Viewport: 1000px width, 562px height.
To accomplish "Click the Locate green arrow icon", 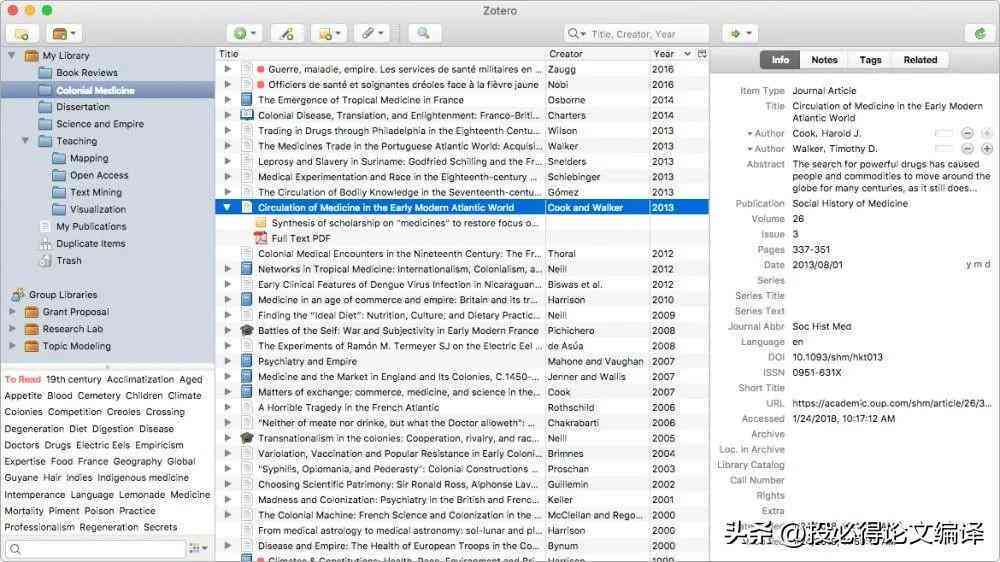I will tap(740, 33).
